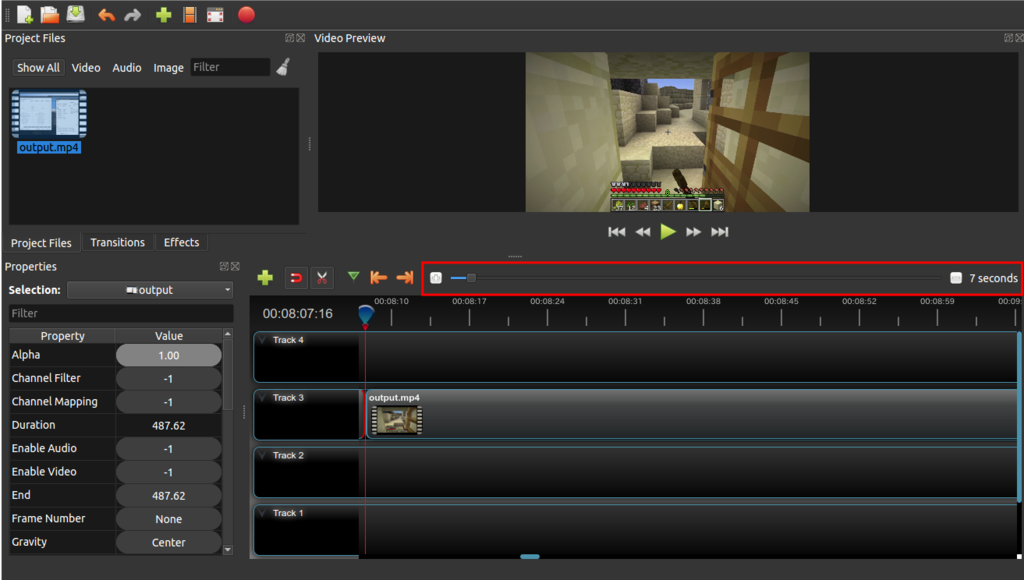This screenshot has width=1024, height=580.
Task: Click the blue playhead marker on the ruler
Action: [x=366, y=315]
